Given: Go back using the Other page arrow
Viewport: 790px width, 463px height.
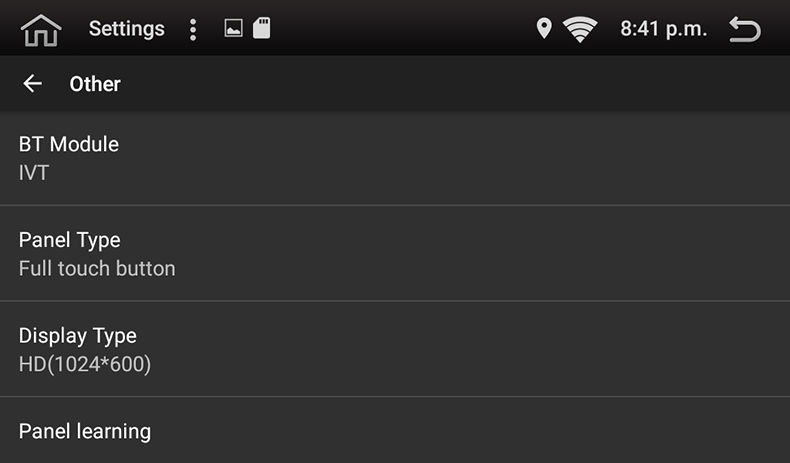Looking at the screenshot, I should (x=33, y=84).
